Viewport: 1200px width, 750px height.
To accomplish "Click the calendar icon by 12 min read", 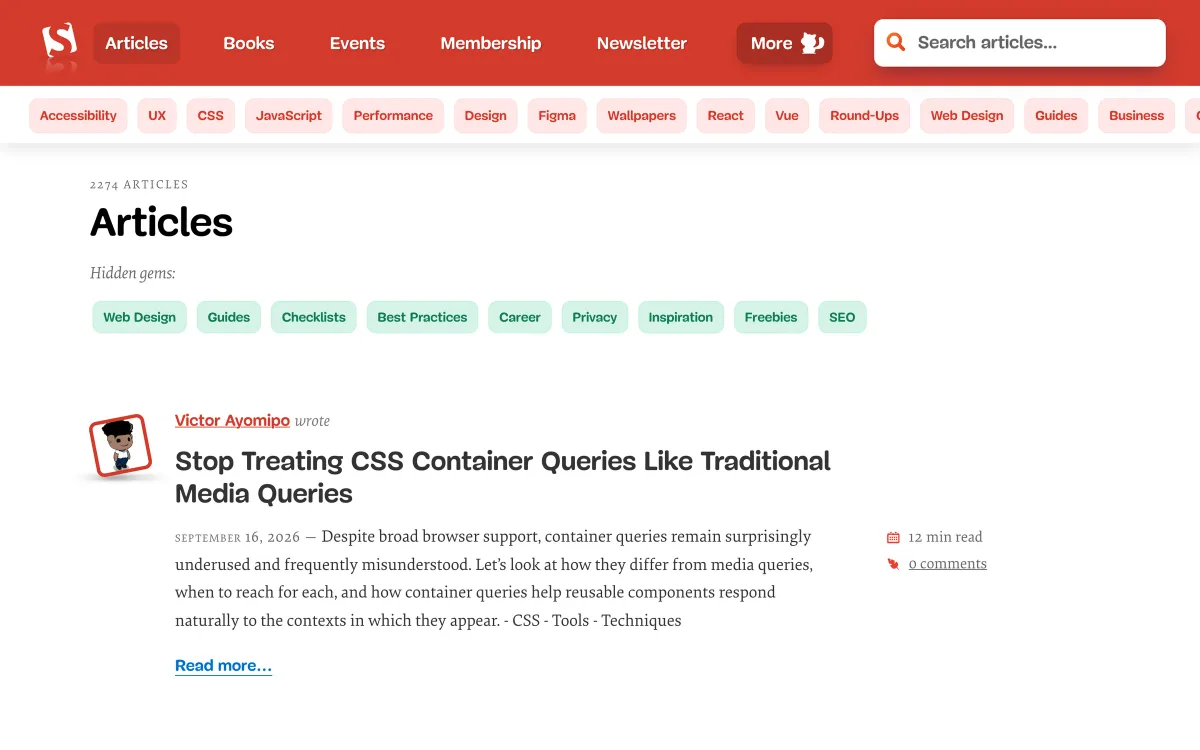I will point(893,537).
